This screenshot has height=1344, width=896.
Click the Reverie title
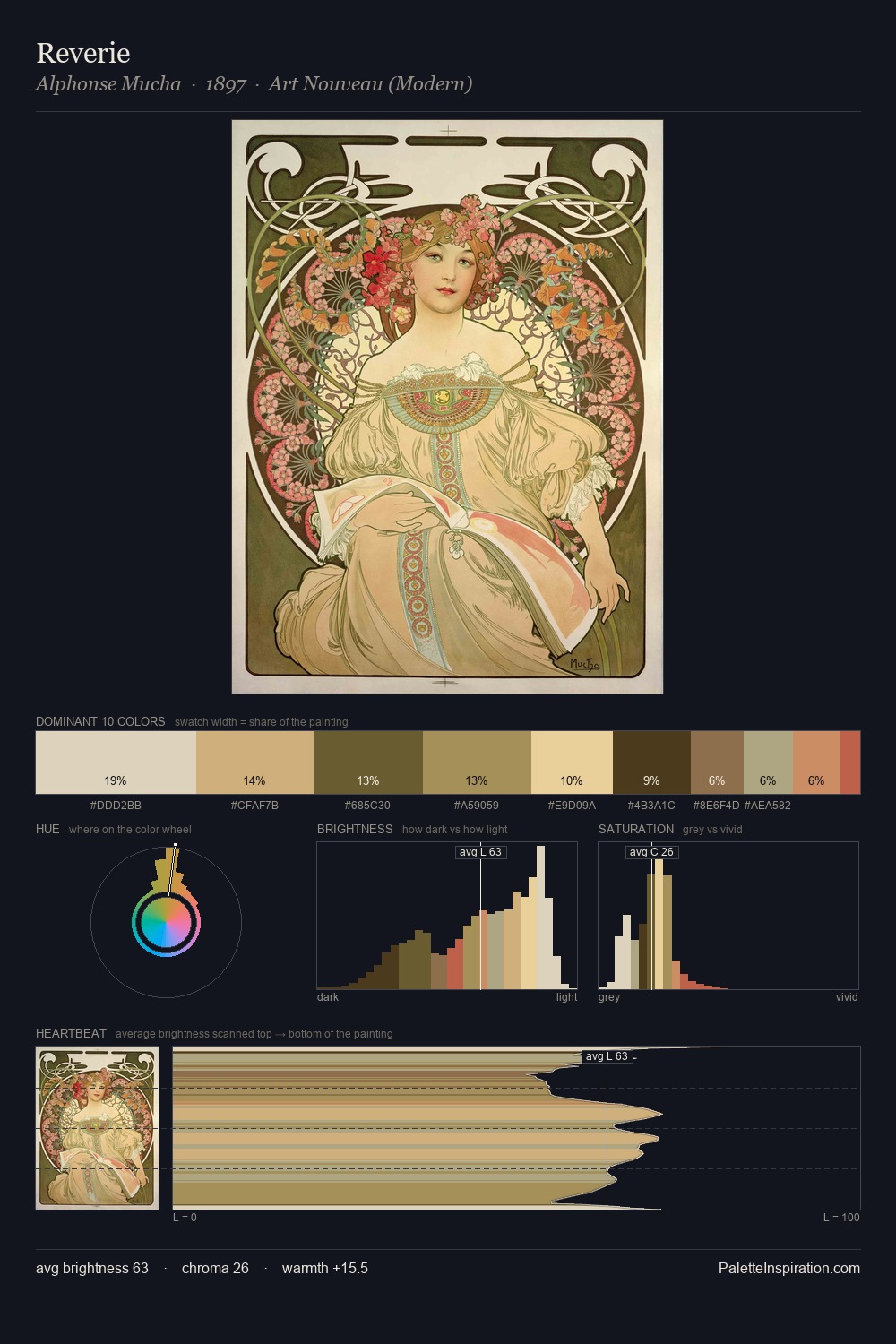coord(83,53)
